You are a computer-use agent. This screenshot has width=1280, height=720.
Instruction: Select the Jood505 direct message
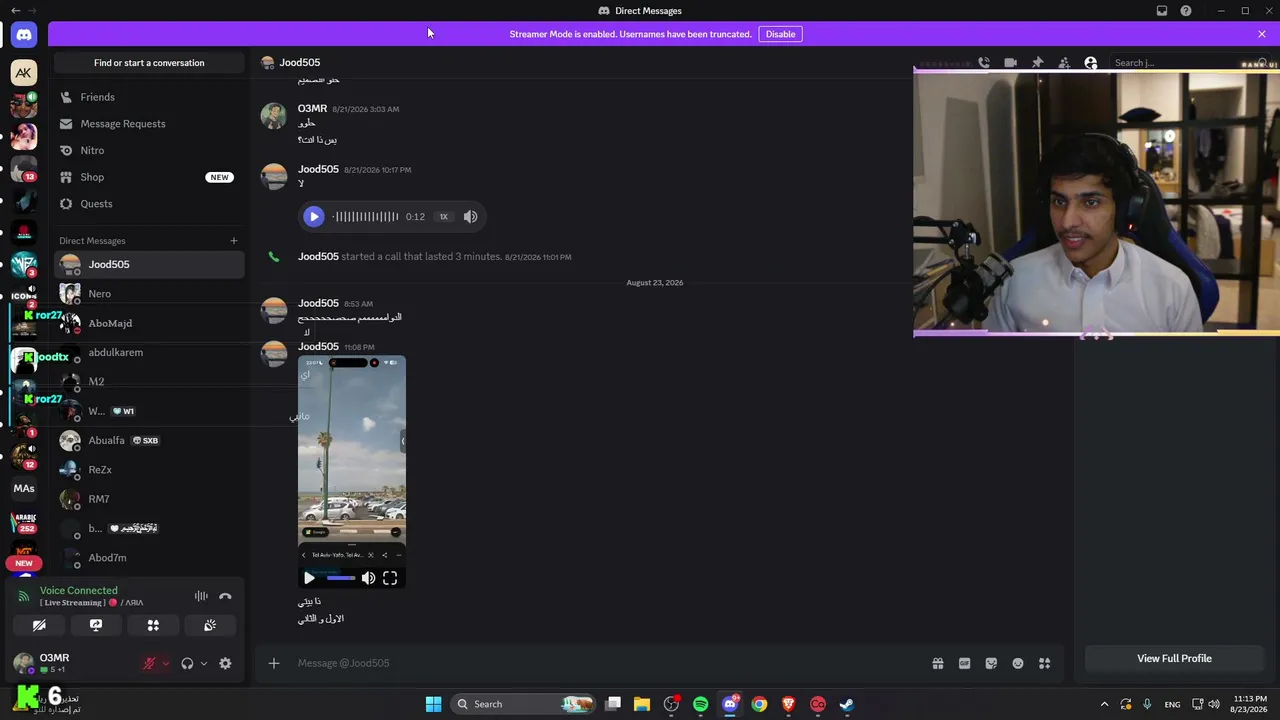[149, 265]
